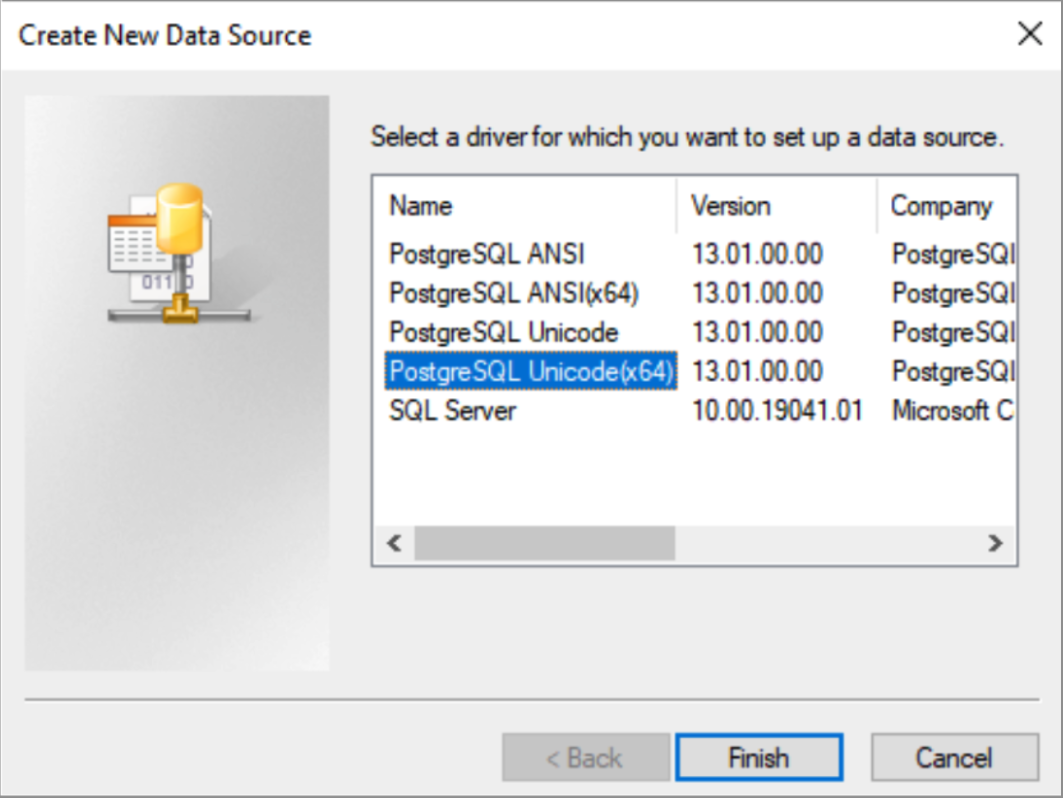Screen dimensions: 1063x798
Task: Select the PostgreSQL ANSI(x64) driver
Action: tap(513, 294)
